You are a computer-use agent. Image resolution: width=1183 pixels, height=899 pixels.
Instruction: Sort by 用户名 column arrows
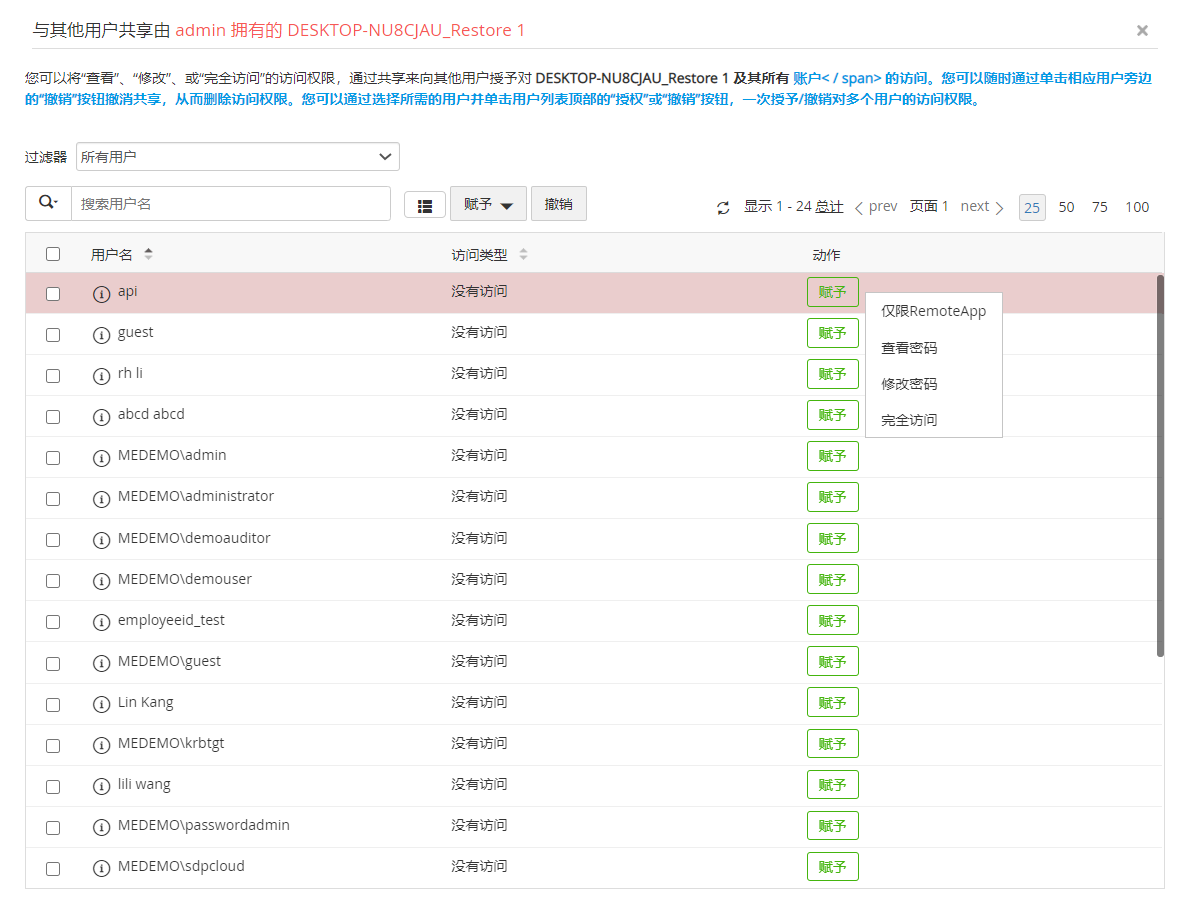[x=149, y=254]
